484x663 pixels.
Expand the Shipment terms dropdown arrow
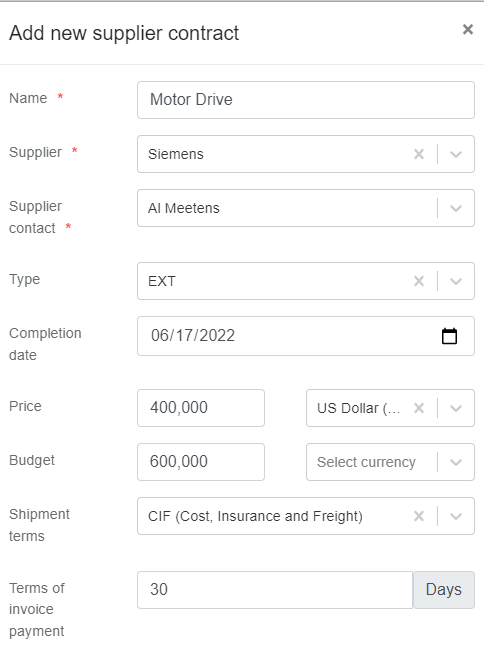pos(456,516)
